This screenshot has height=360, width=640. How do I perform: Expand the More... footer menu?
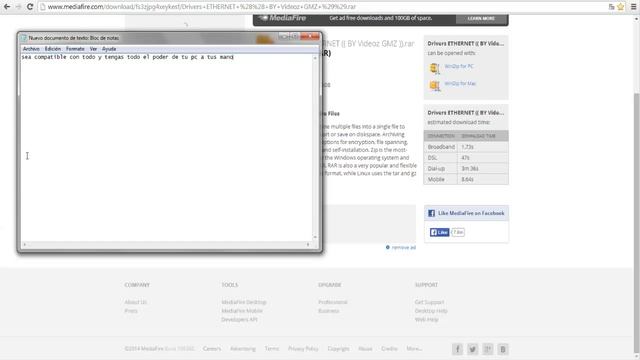coord(414,349)
